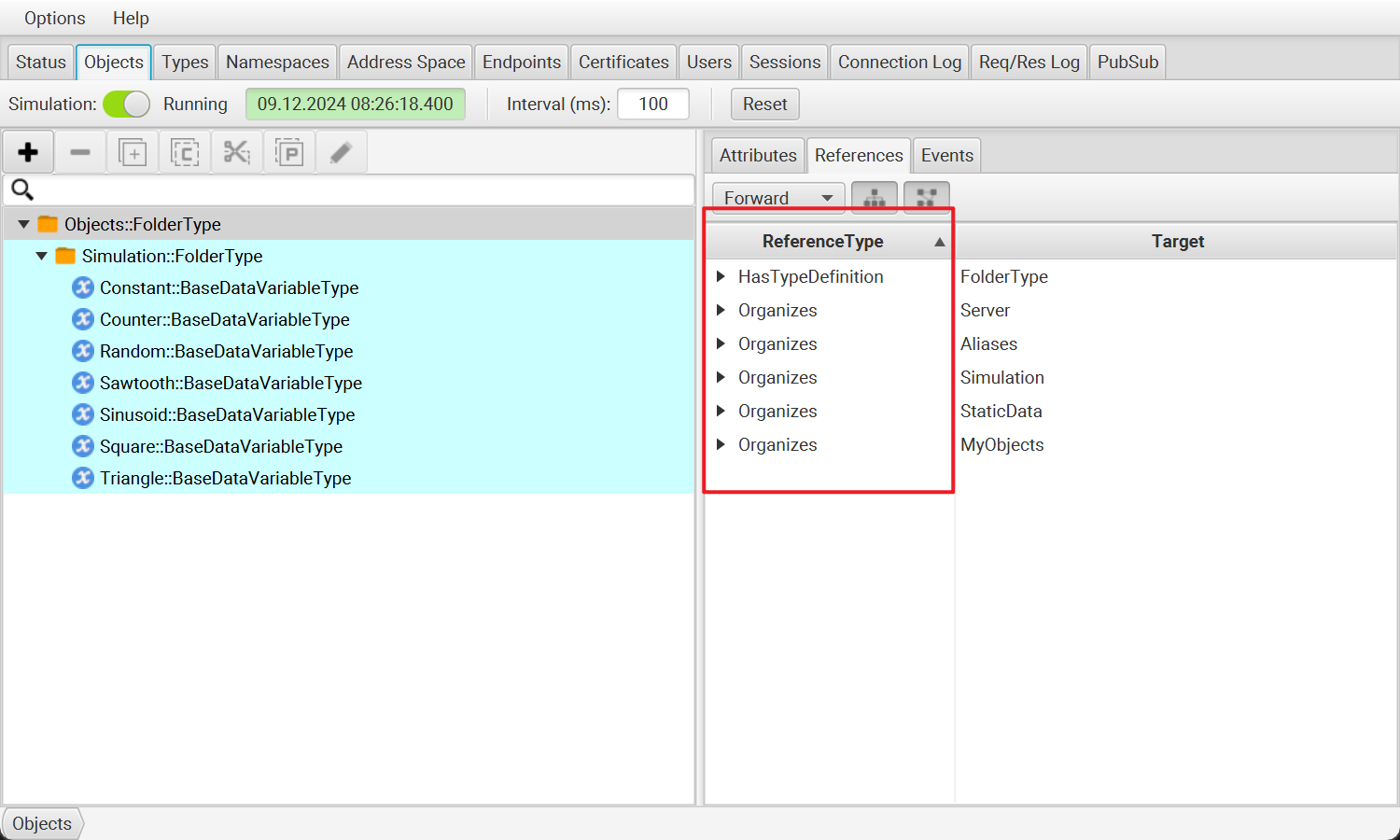Click the plus icon to add a node
1400x840 pixels.
(x=28, y=152)
